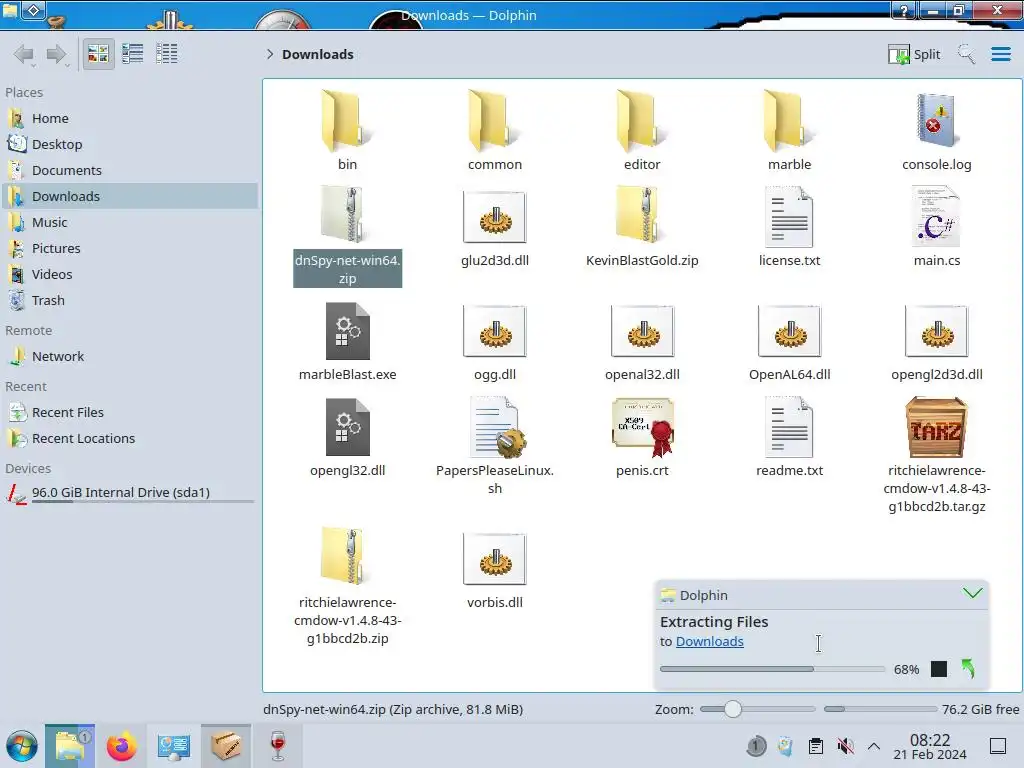Stop the extraction with the stop button
Image resolution: width=1024 pixels, height=768 pixels.
[x=938, y=669]
